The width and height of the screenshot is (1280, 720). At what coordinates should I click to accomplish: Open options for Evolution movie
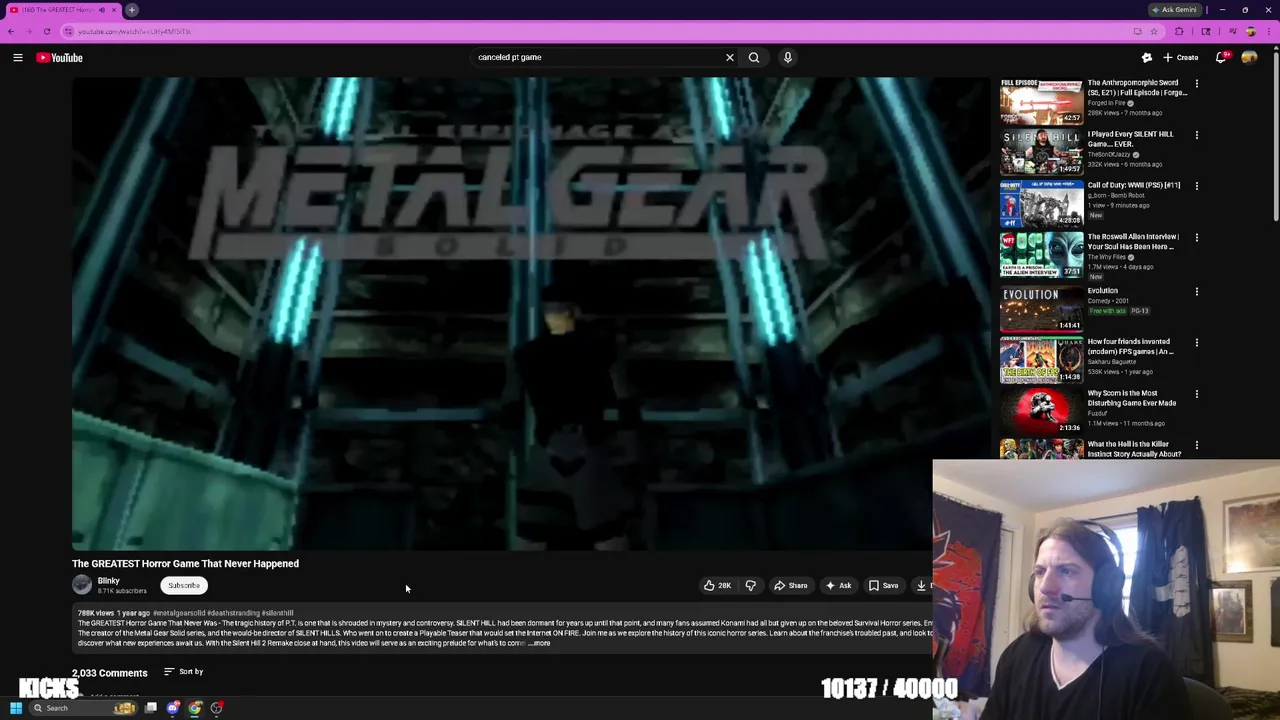[x=1197, y=292]
